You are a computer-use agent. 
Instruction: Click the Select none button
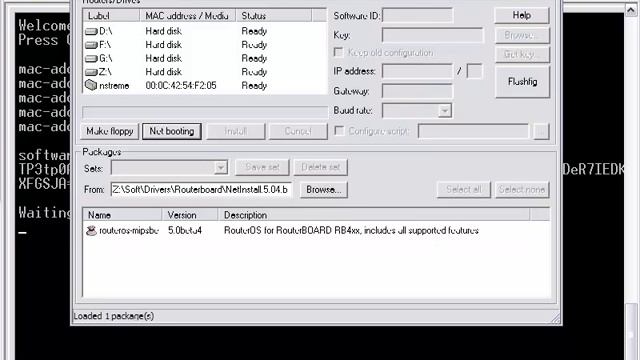point(522,190)
